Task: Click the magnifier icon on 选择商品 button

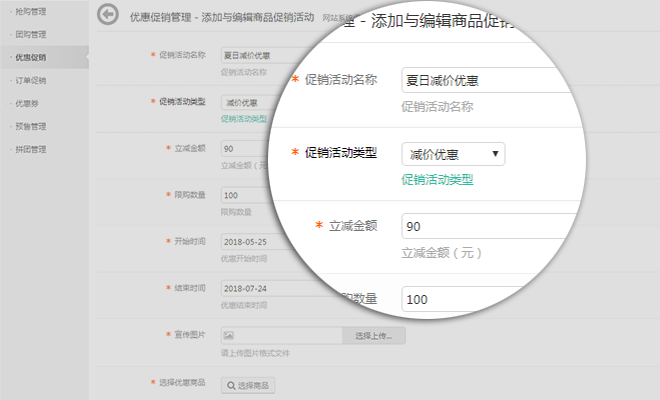Action: [231, 385]
